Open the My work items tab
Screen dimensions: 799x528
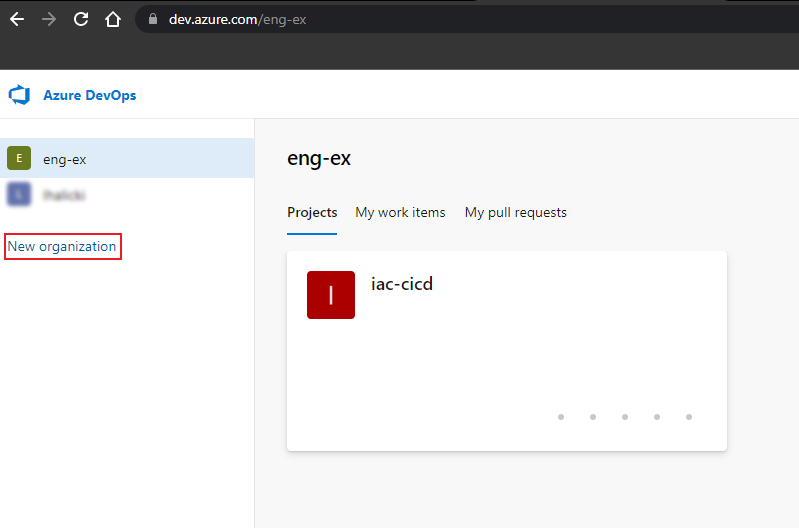(x=400, y=213)
